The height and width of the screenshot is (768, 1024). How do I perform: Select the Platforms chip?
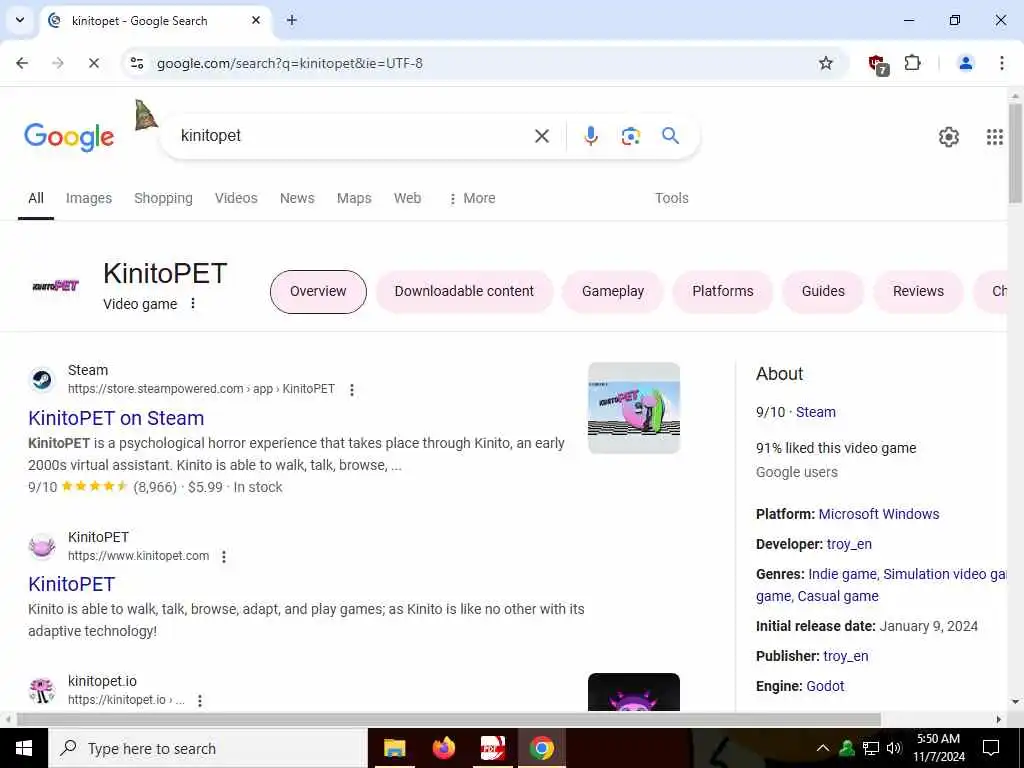(x=723, y=291)
